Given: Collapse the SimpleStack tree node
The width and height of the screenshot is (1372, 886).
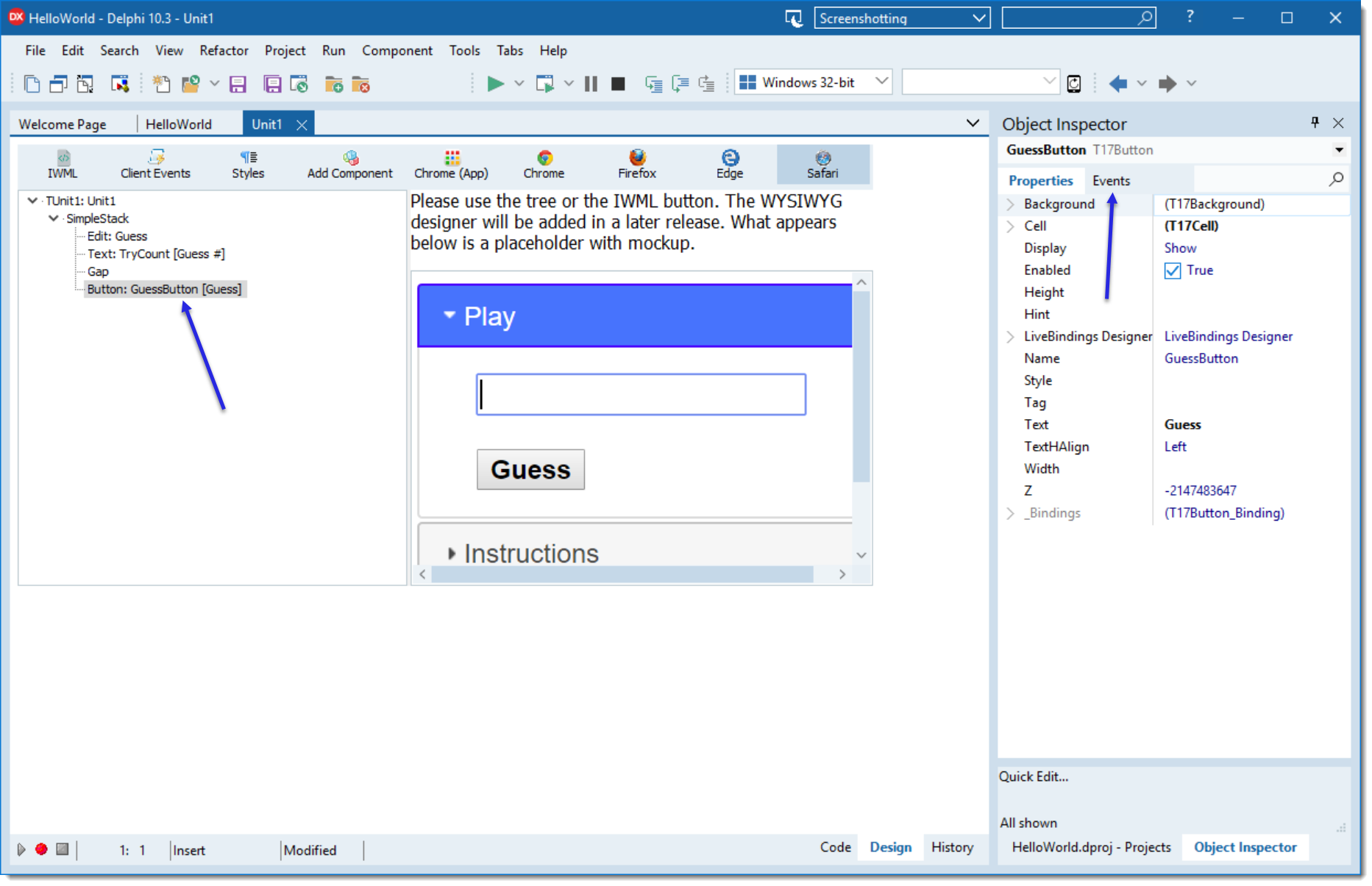Looking at the screenshot, I should [x=54, y=218].
